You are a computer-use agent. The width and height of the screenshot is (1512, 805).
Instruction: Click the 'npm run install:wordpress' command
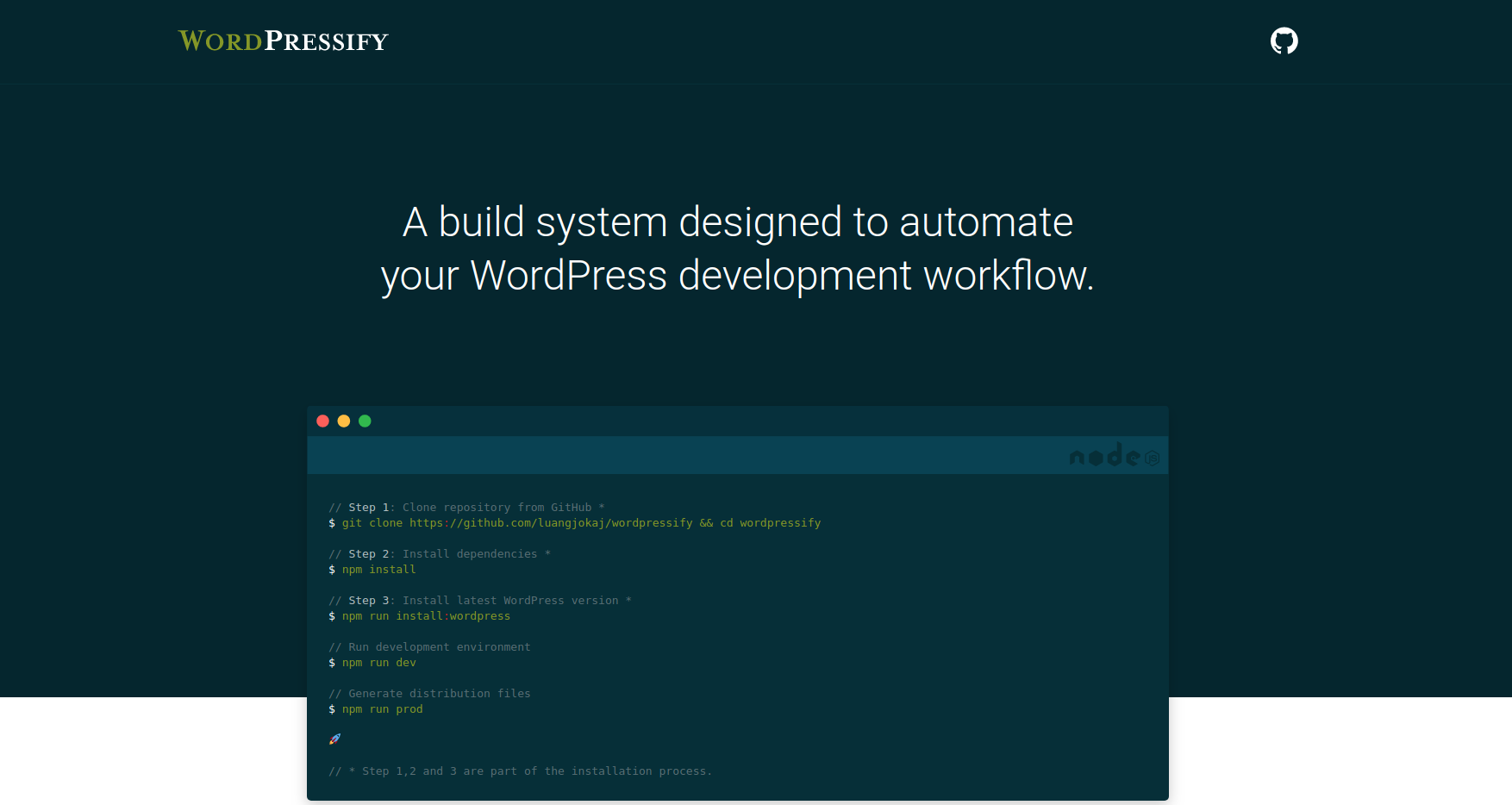tap(420, 616)
